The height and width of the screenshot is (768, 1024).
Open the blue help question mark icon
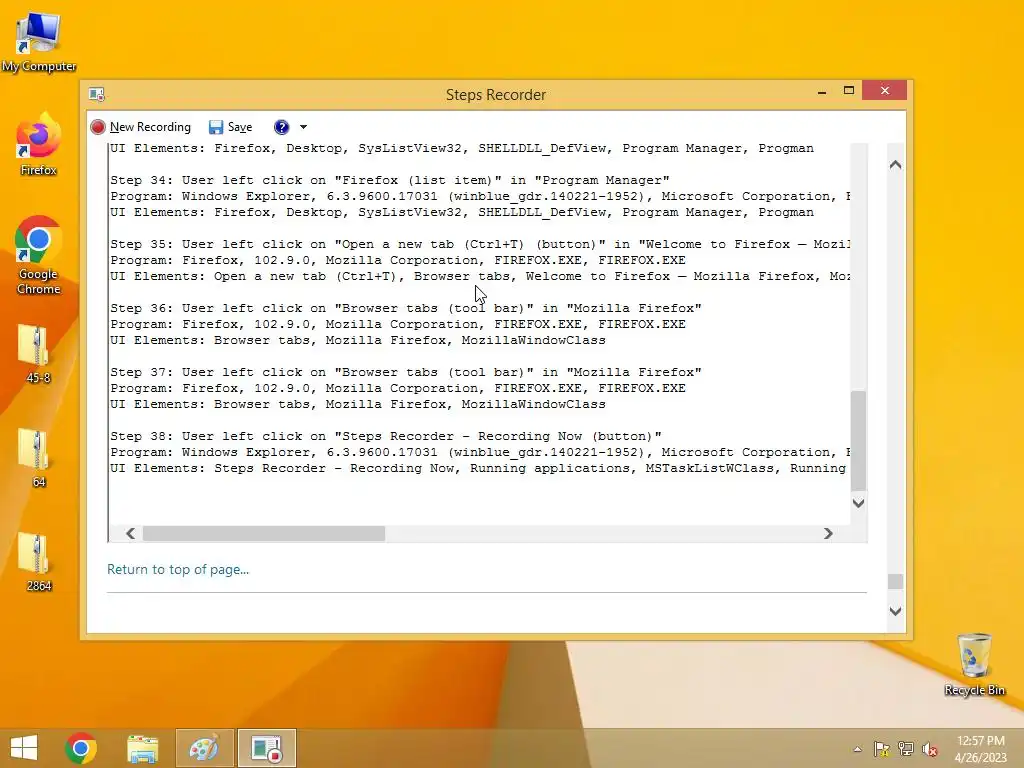coord(281,127)
